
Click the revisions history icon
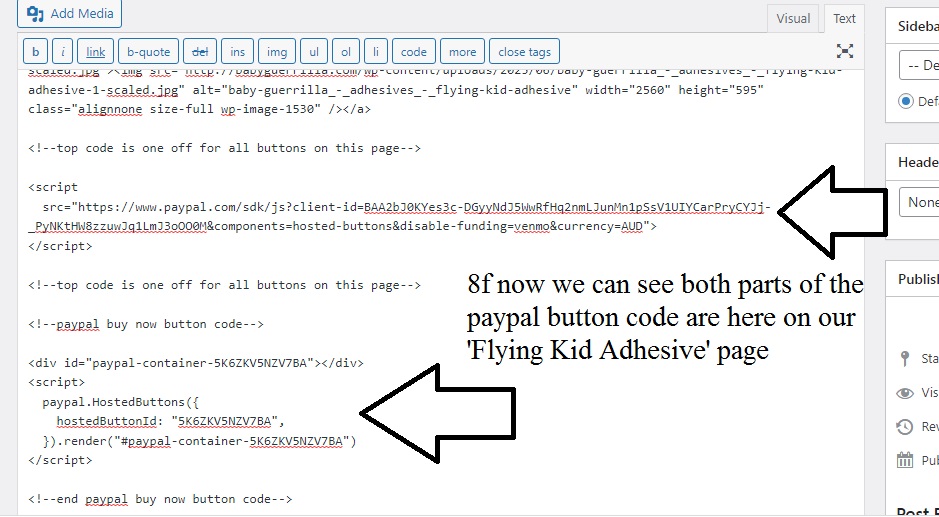pyautogui.click(x=905, y=427)
